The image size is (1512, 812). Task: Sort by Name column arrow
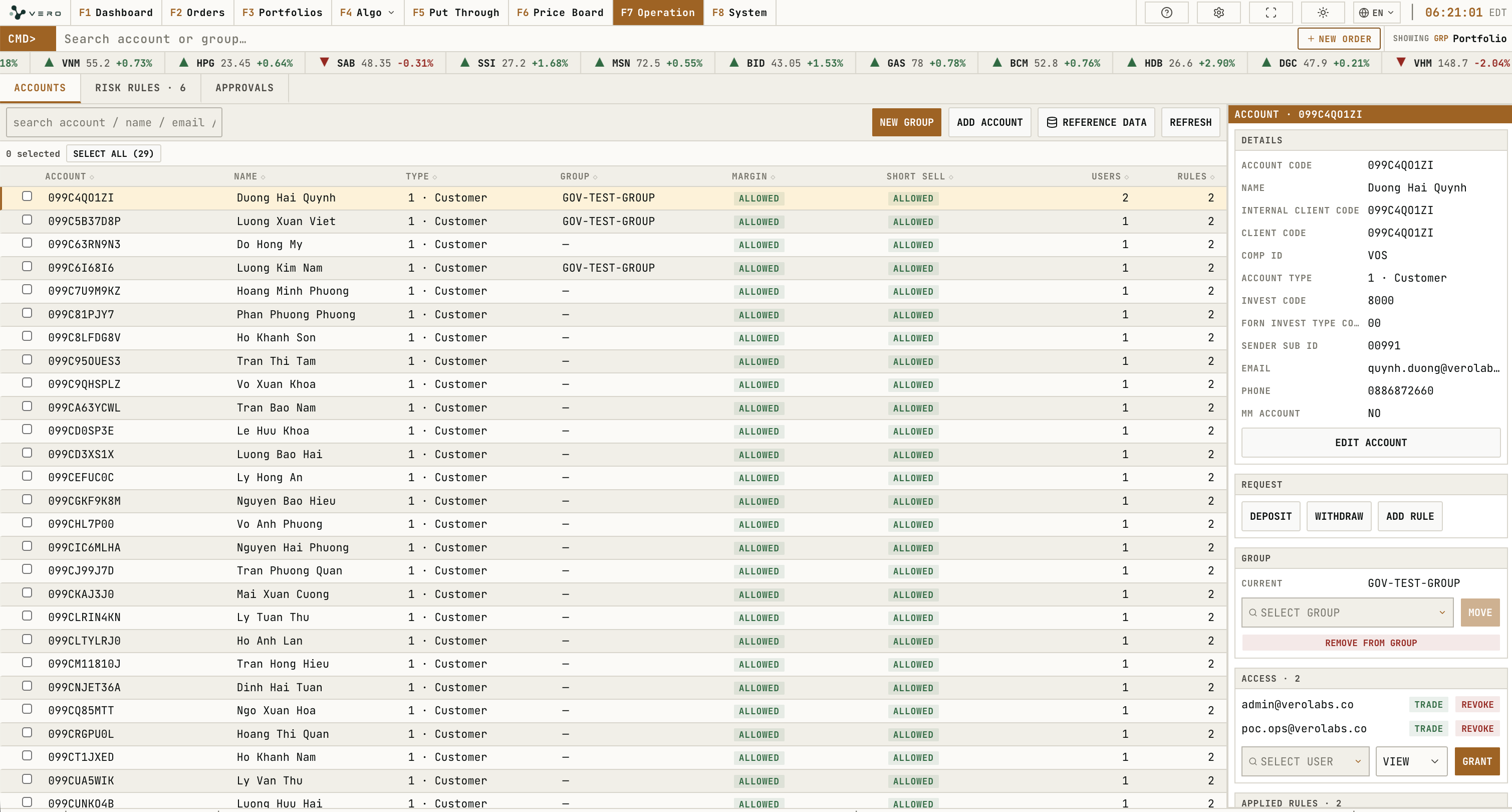pos(263,177)
